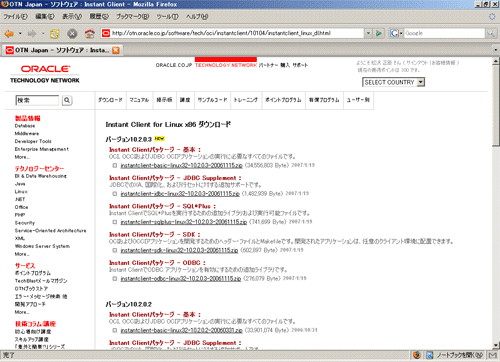Click the Oracle site icon in URL bar
The height and width of the screenshot is (362, 500).
click(106, 33)
